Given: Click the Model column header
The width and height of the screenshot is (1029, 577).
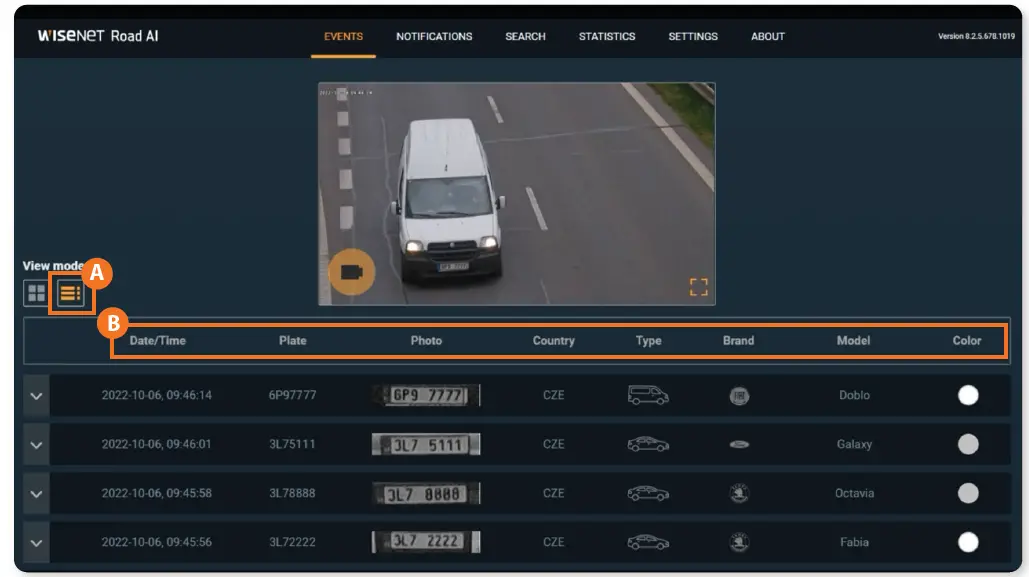Looking at the screenshot, I should coord(853,341).
